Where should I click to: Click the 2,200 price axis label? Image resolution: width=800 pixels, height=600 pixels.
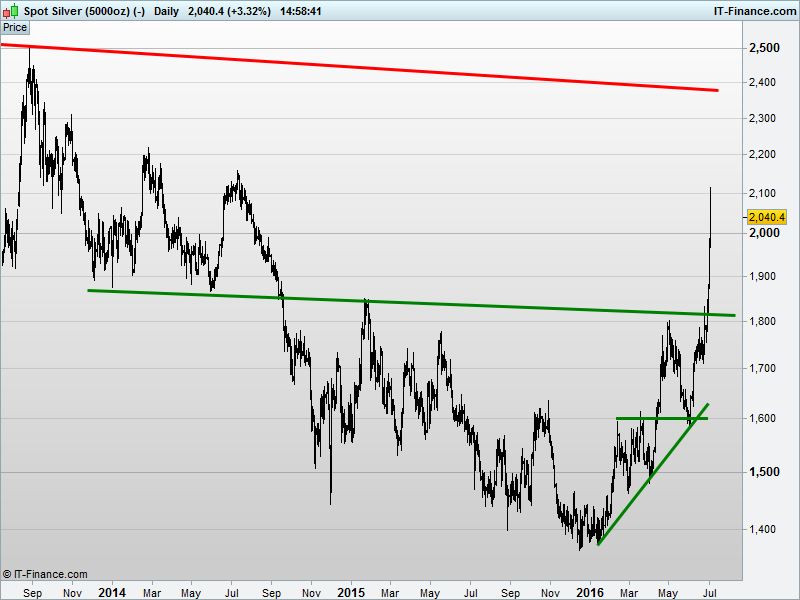(762, 154)
